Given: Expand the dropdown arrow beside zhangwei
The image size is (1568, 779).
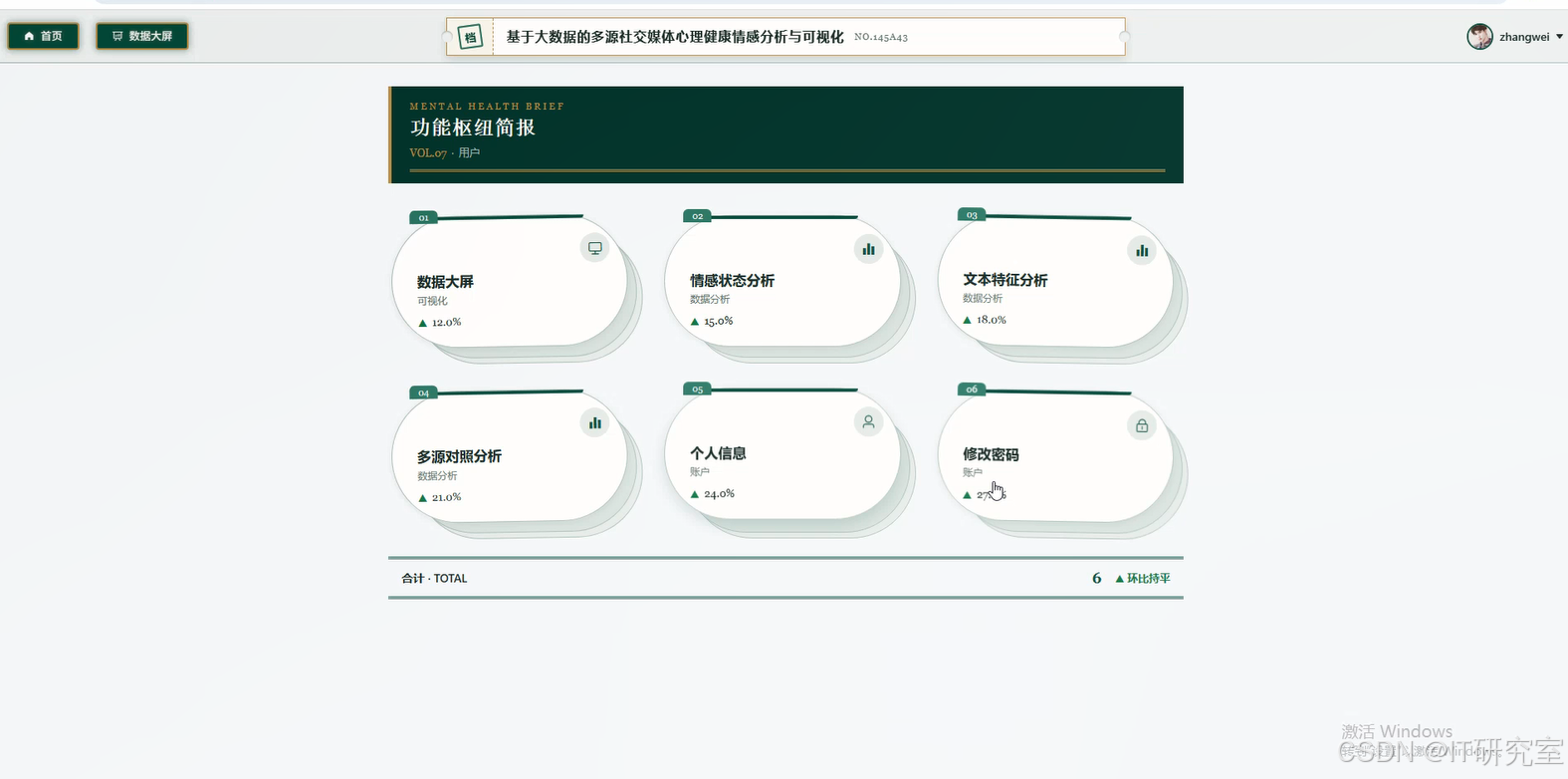Looking at the screenshot, I should point(1559,37).
